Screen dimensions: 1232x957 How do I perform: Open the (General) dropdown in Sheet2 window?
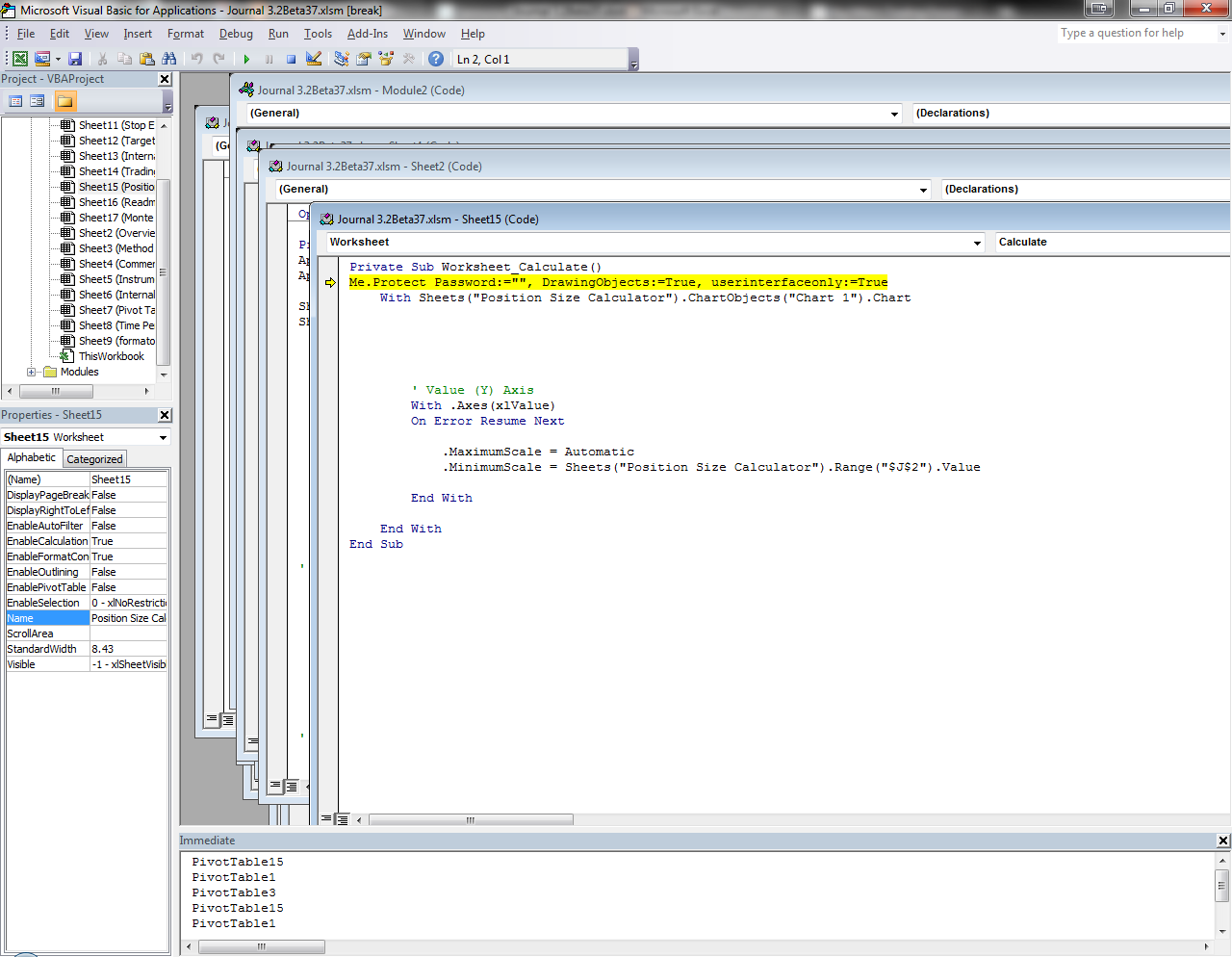point(923,190)
